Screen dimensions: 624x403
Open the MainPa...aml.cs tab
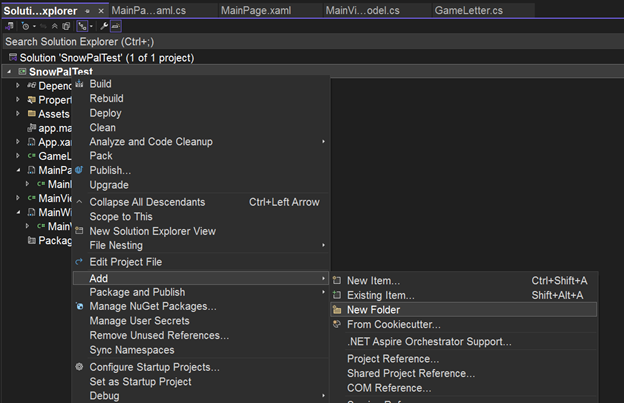point(164,10)
